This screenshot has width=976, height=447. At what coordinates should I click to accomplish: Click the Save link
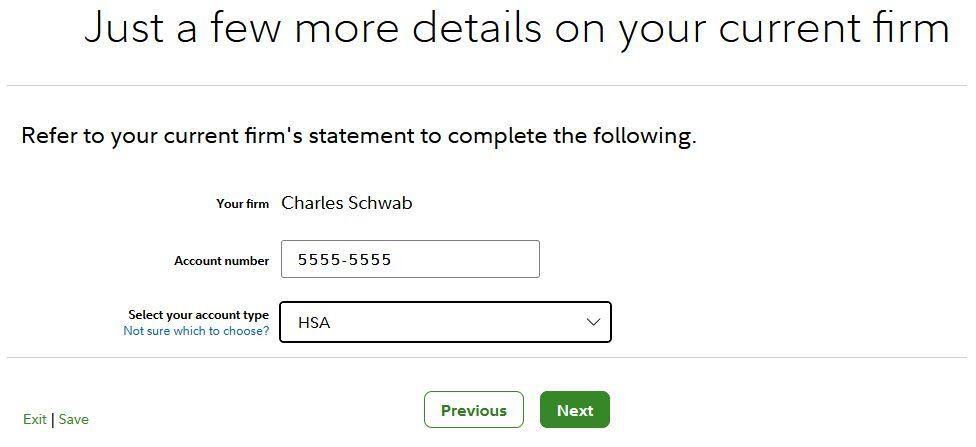pyautogui.click(x=74, y=419)
